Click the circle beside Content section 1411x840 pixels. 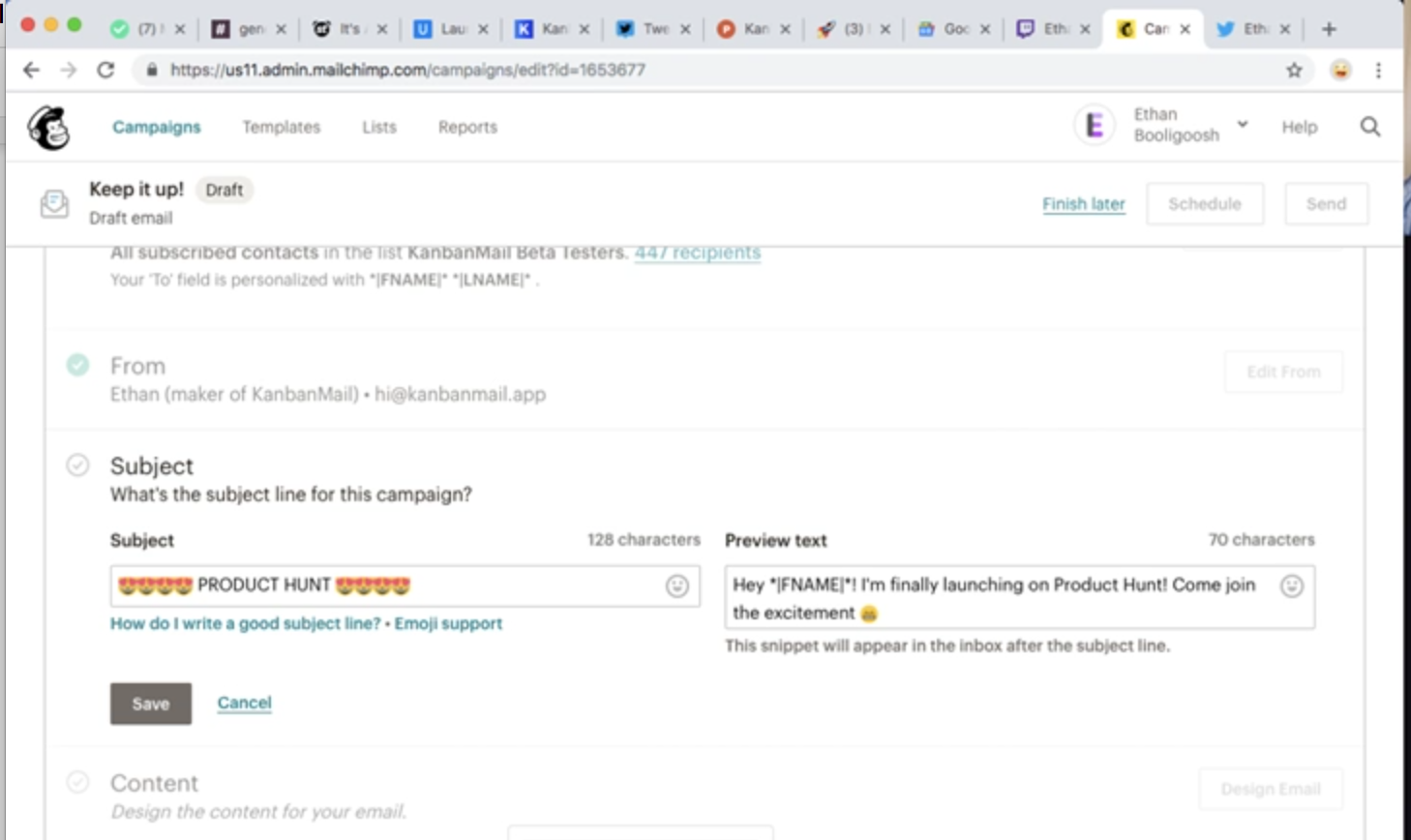click(77, 782)
